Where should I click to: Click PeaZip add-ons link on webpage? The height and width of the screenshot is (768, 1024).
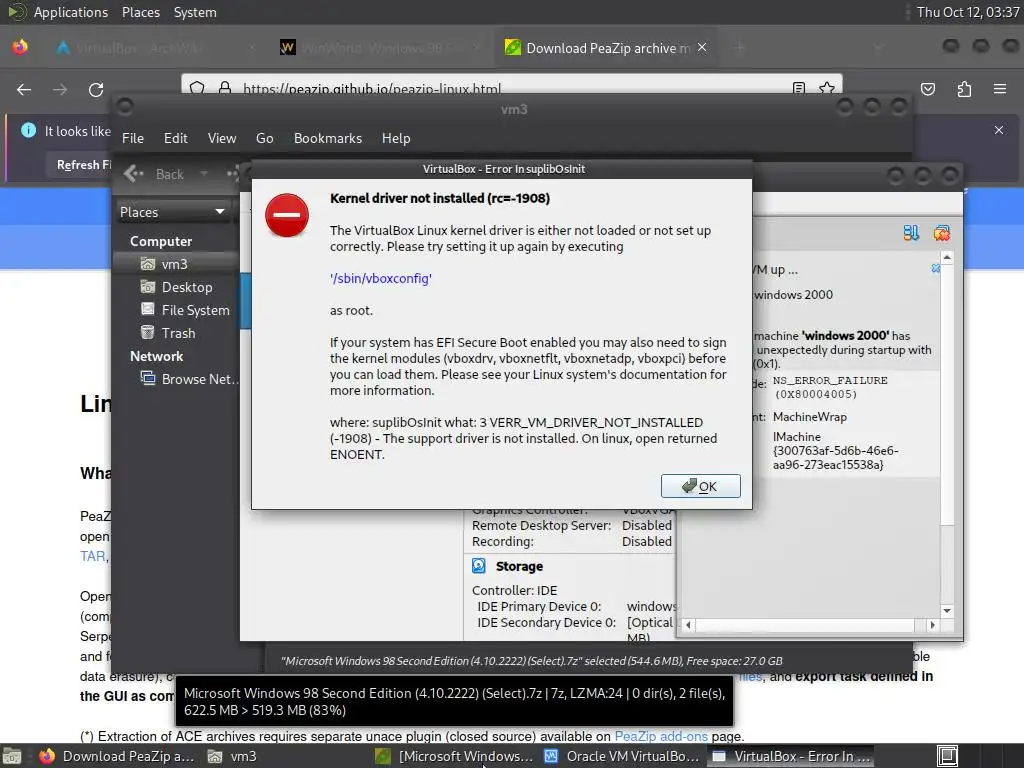tap(661, 736)
